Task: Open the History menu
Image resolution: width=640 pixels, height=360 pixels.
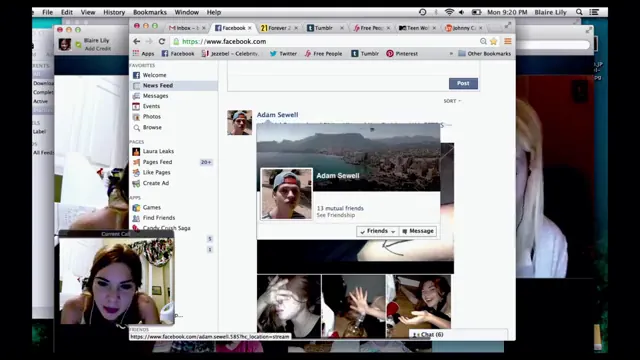Action: tap(114, 12)
